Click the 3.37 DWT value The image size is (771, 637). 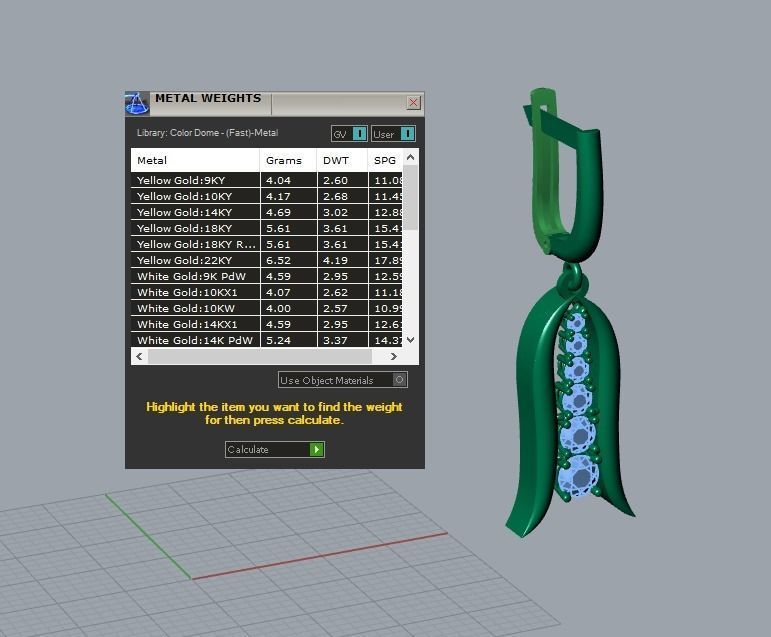pos(335,340)
